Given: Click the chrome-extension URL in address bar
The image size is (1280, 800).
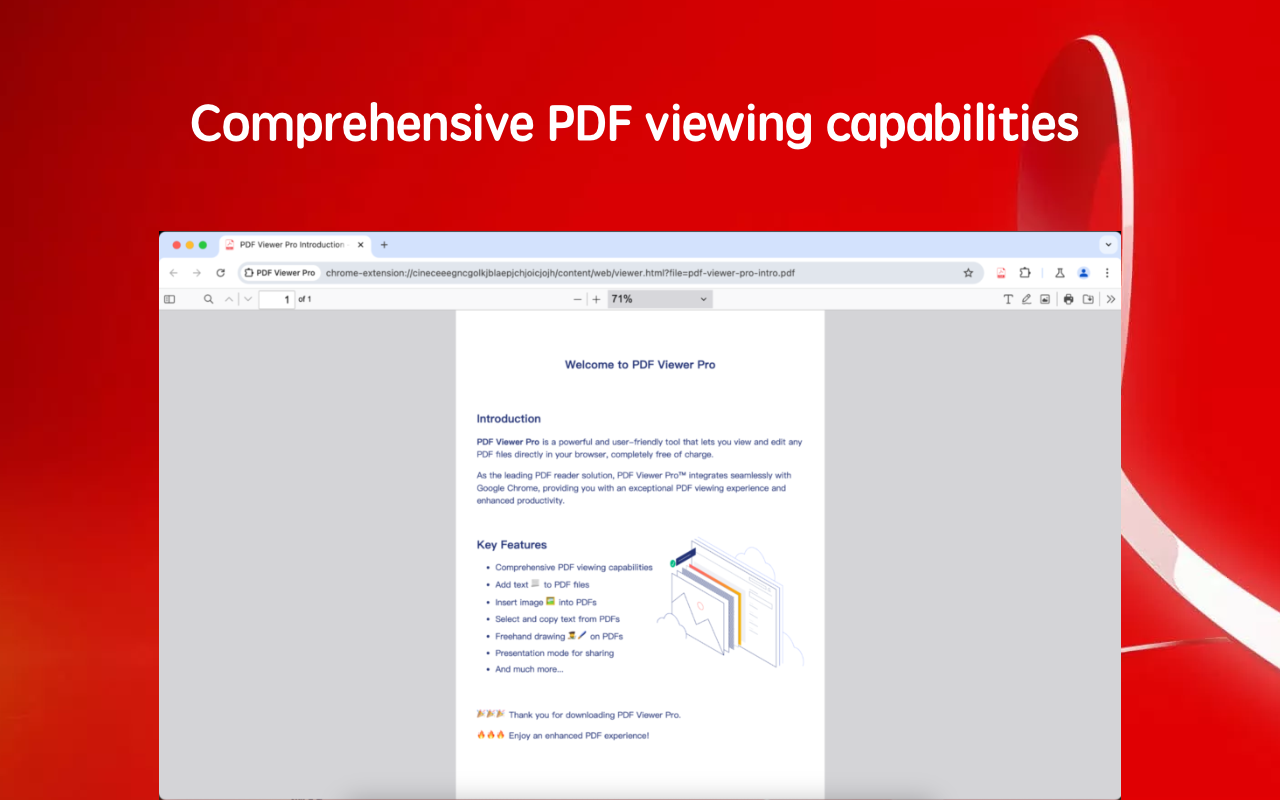Looking at the screenshot, I should click(x=560, y=272).
